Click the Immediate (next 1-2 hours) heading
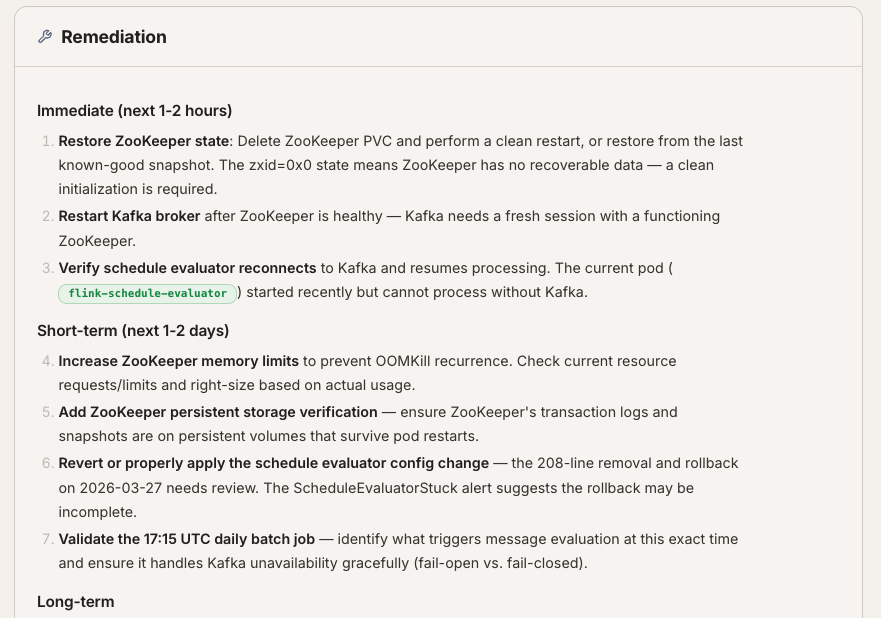The height and width of the screenshot is (618, 881). pos(134,111)
